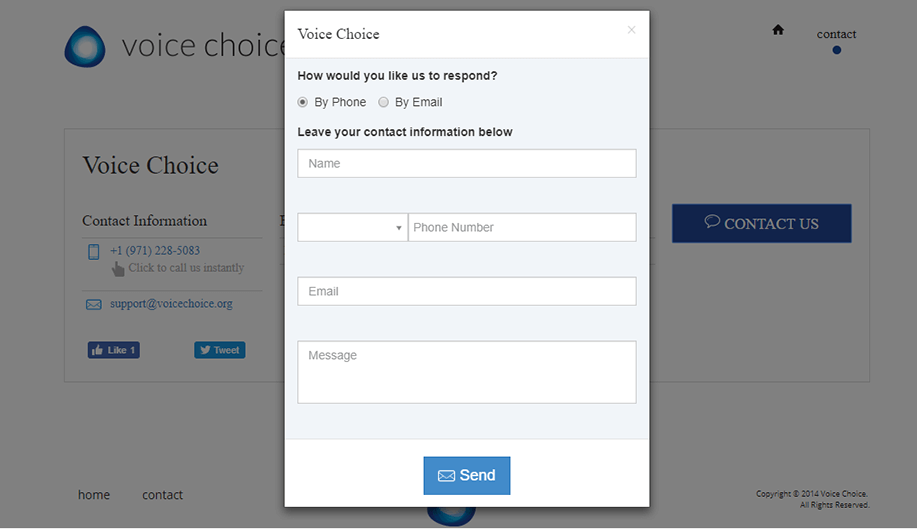917x529 pixels.
Task: Click the CONTACT US button
Action: click(x=761, y=223)
